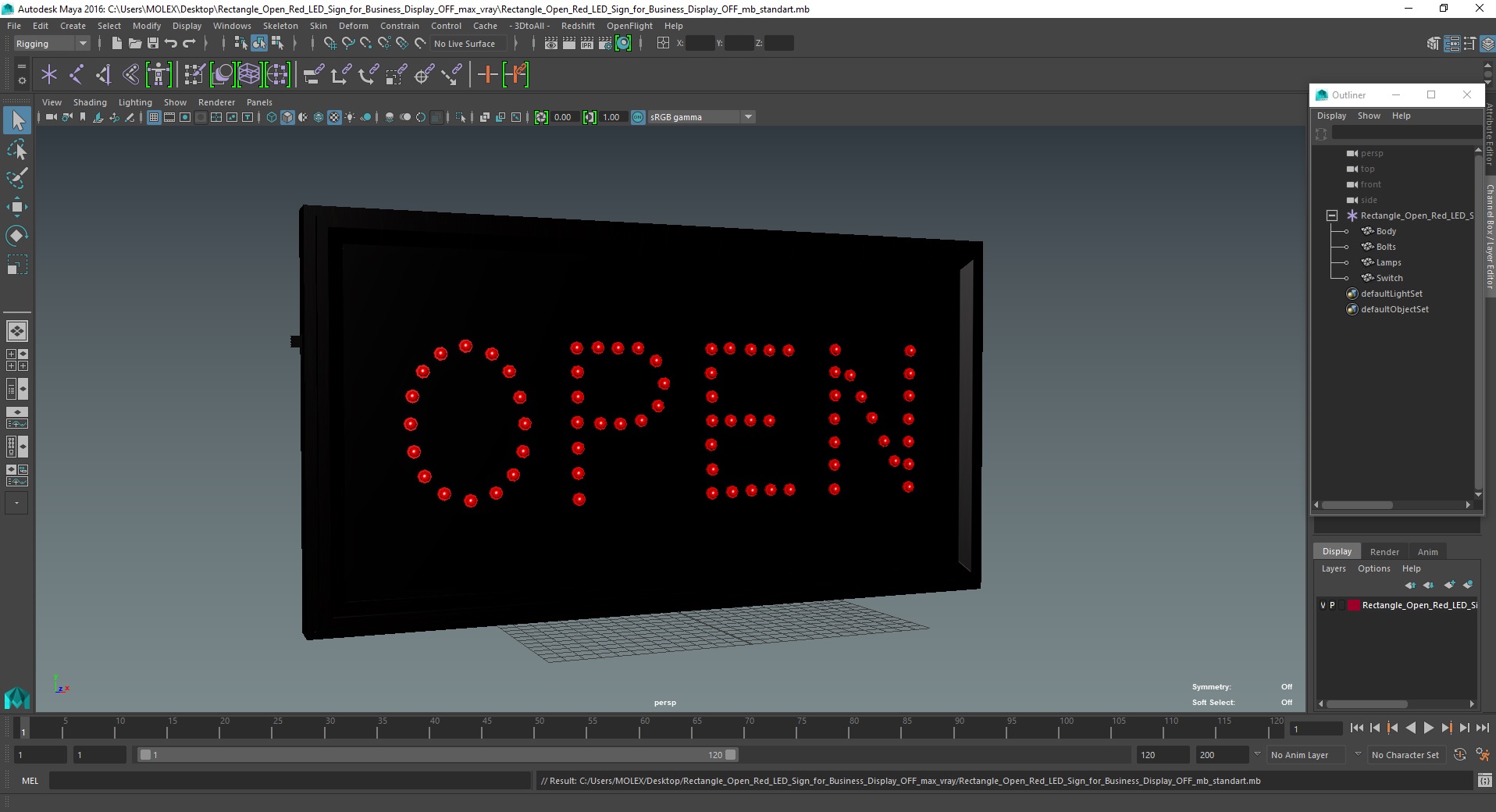Open the Rigging menu set dropdown
This screenshot has width=1496, height=812.
(x=52, y=44)
